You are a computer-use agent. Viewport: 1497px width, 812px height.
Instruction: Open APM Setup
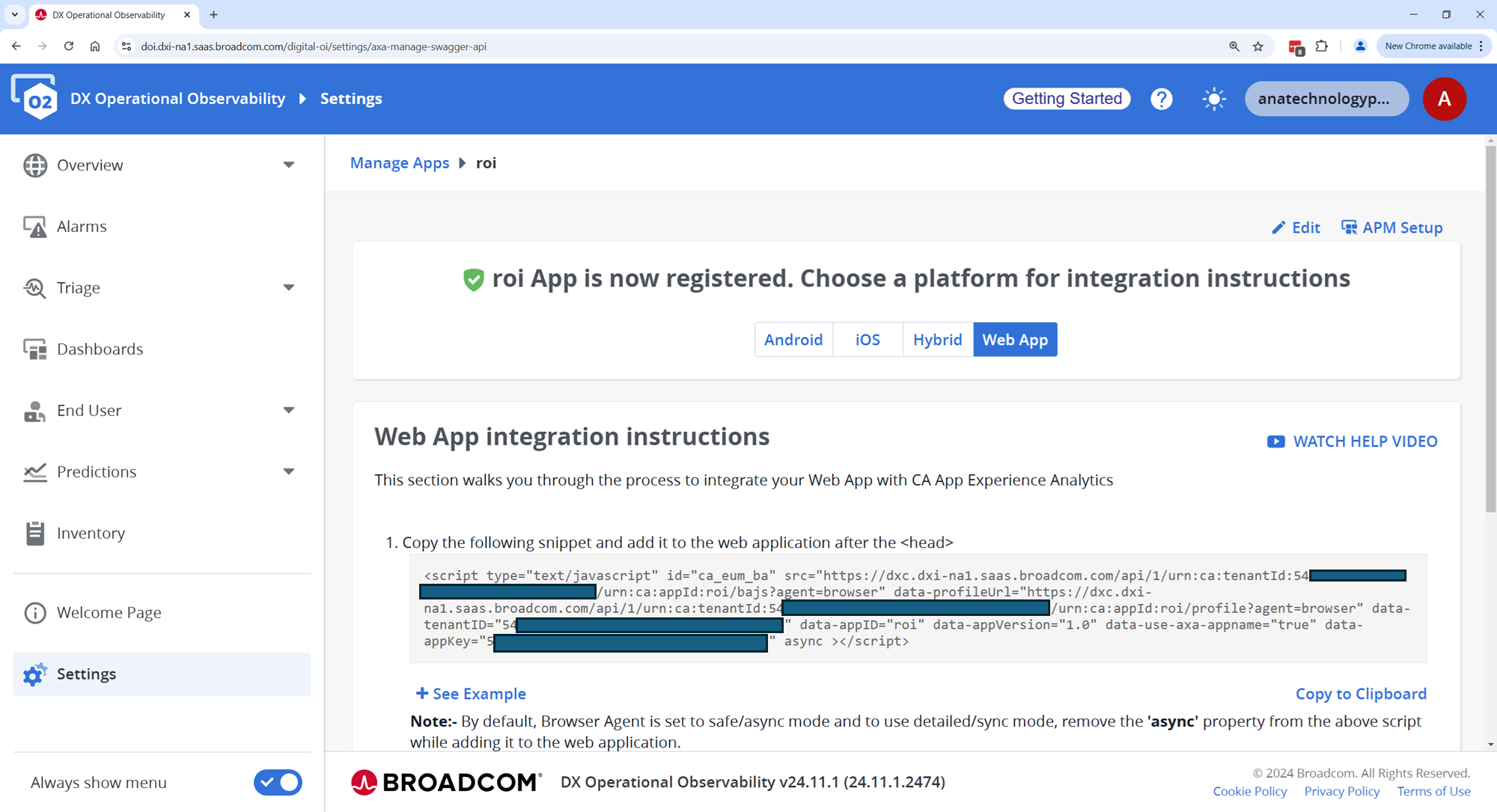pyautogui.click(x=1392, y=228)
